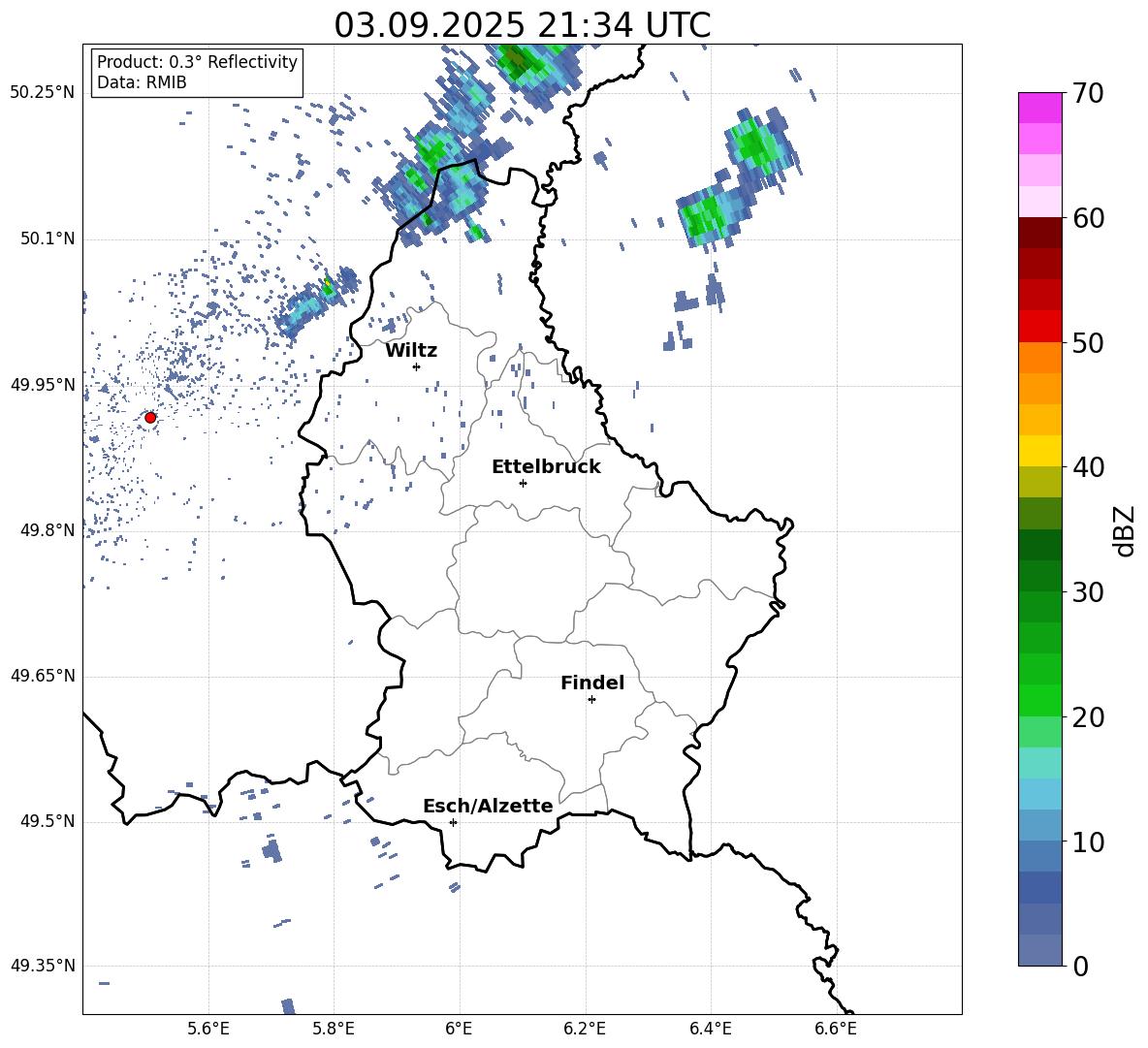Click the Findel station cross marker
The image size is (1148, 1048).
[591, 699]
